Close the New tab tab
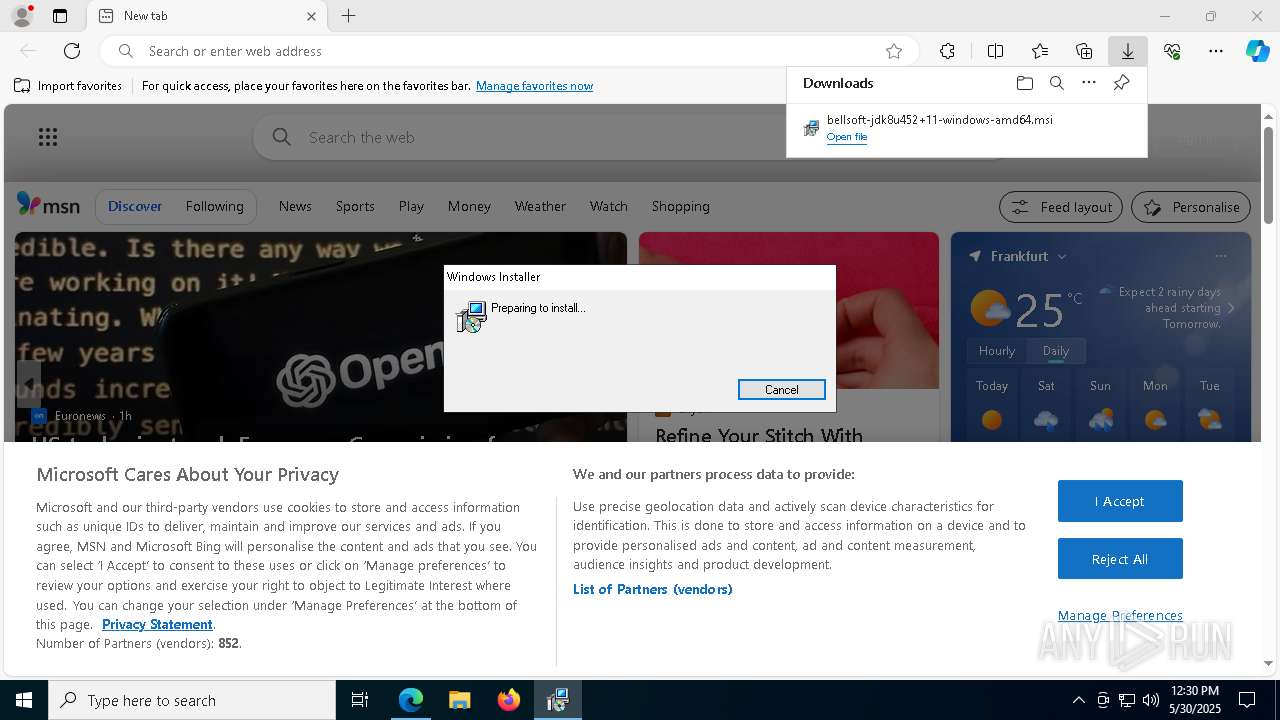Image resolution: width=1280 pixels, height=720 pixels. pos(311,16)
